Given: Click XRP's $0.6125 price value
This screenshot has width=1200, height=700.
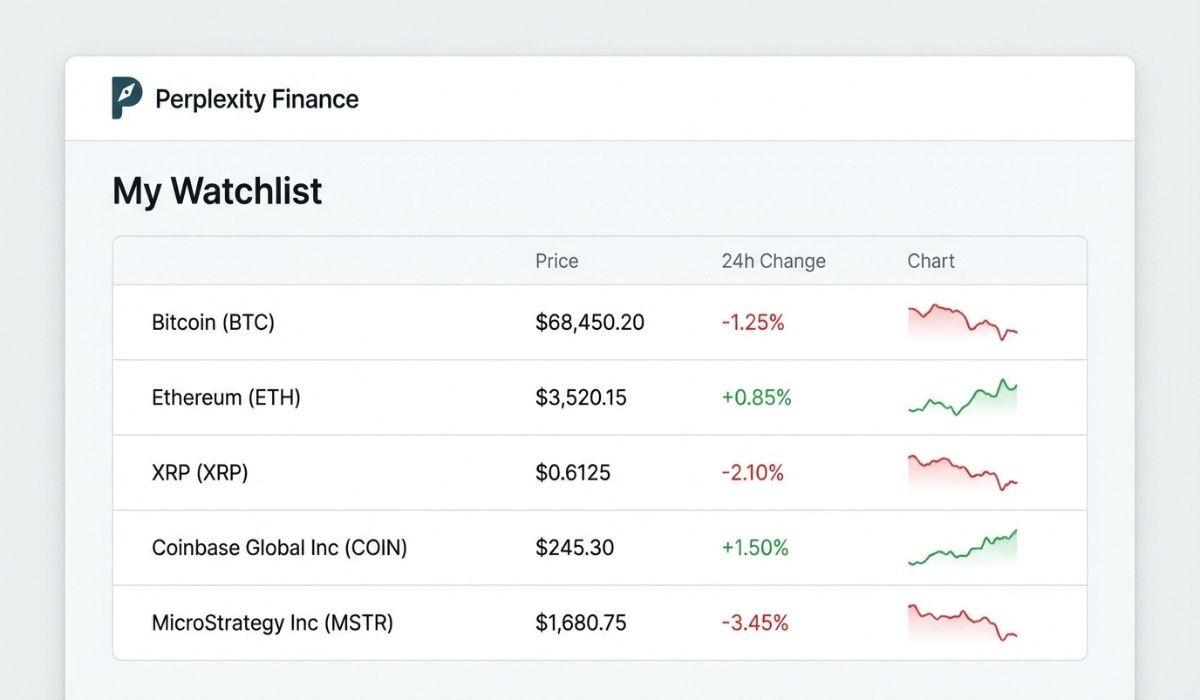Looking at the screenshot, I should (x=574, y=472).
